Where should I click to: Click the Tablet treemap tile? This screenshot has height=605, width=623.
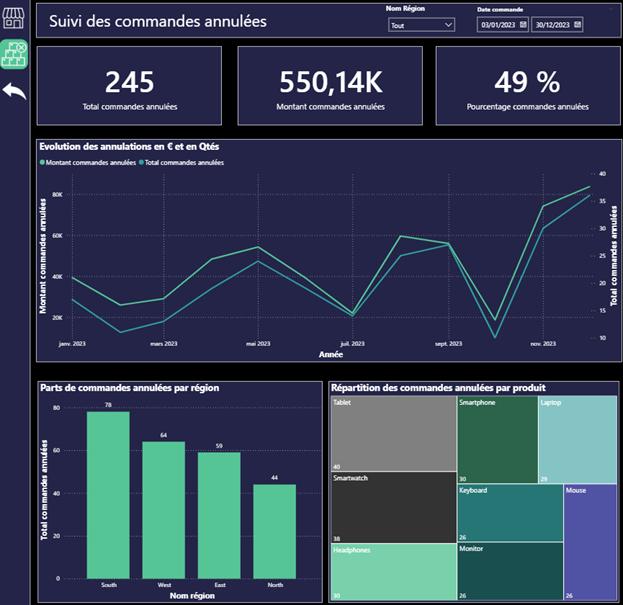pyautogui.click(x=392, y=433)
